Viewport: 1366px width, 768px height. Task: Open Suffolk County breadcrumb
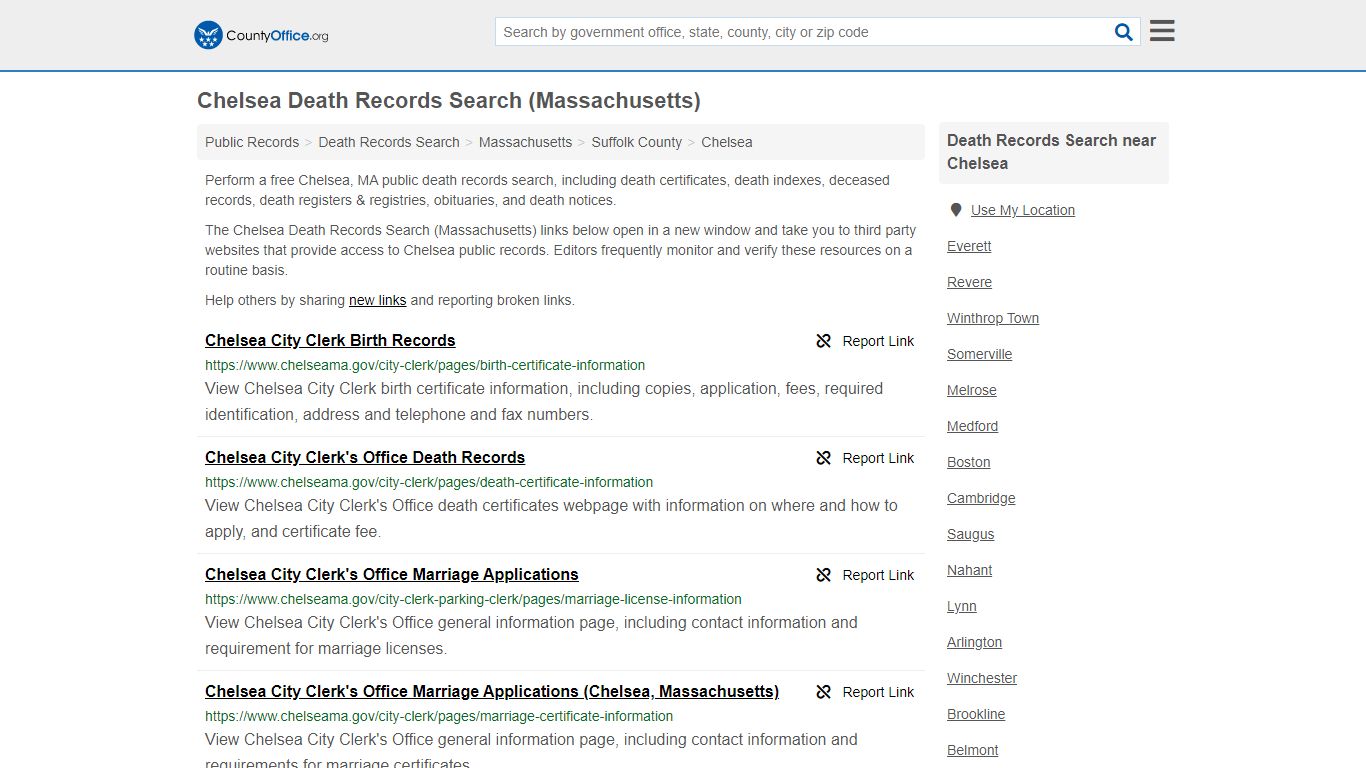coord(636,142)
